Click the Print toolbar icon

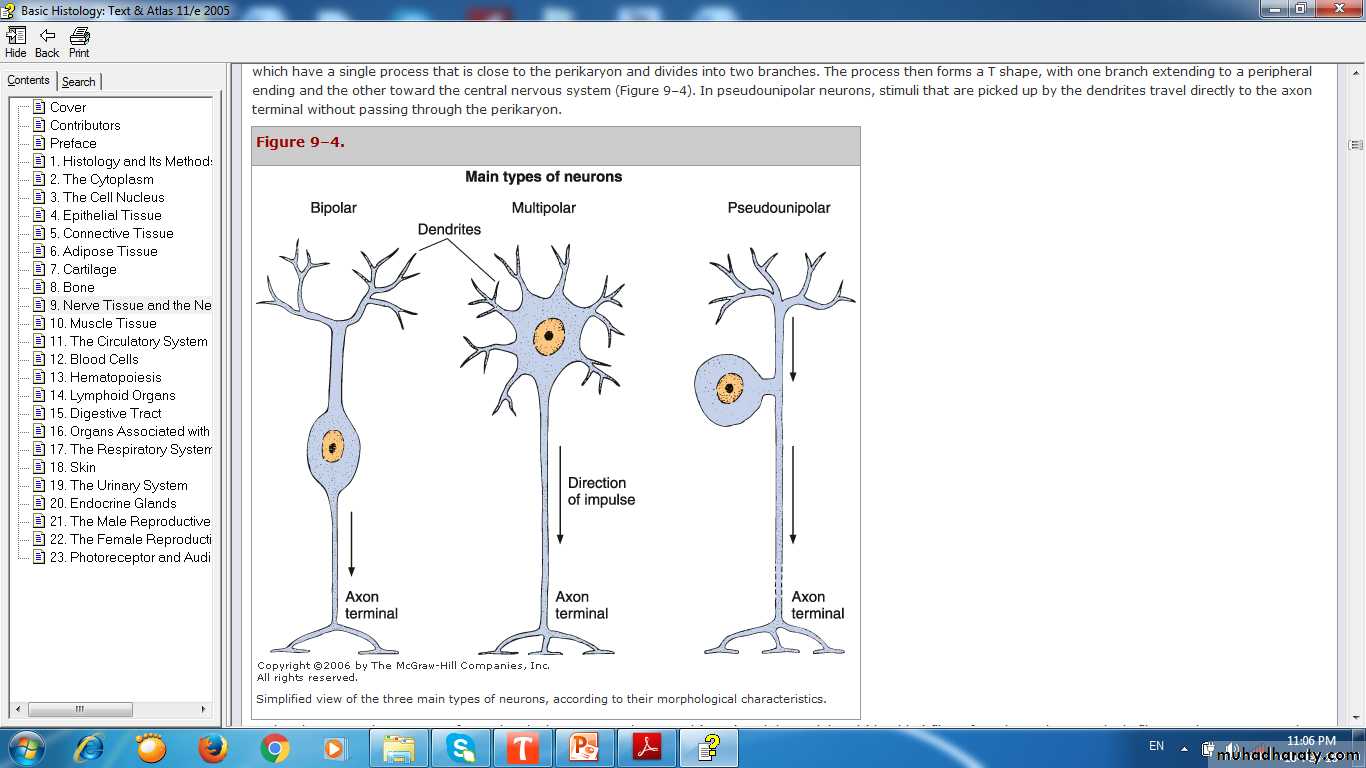click(x=79, y=42)
